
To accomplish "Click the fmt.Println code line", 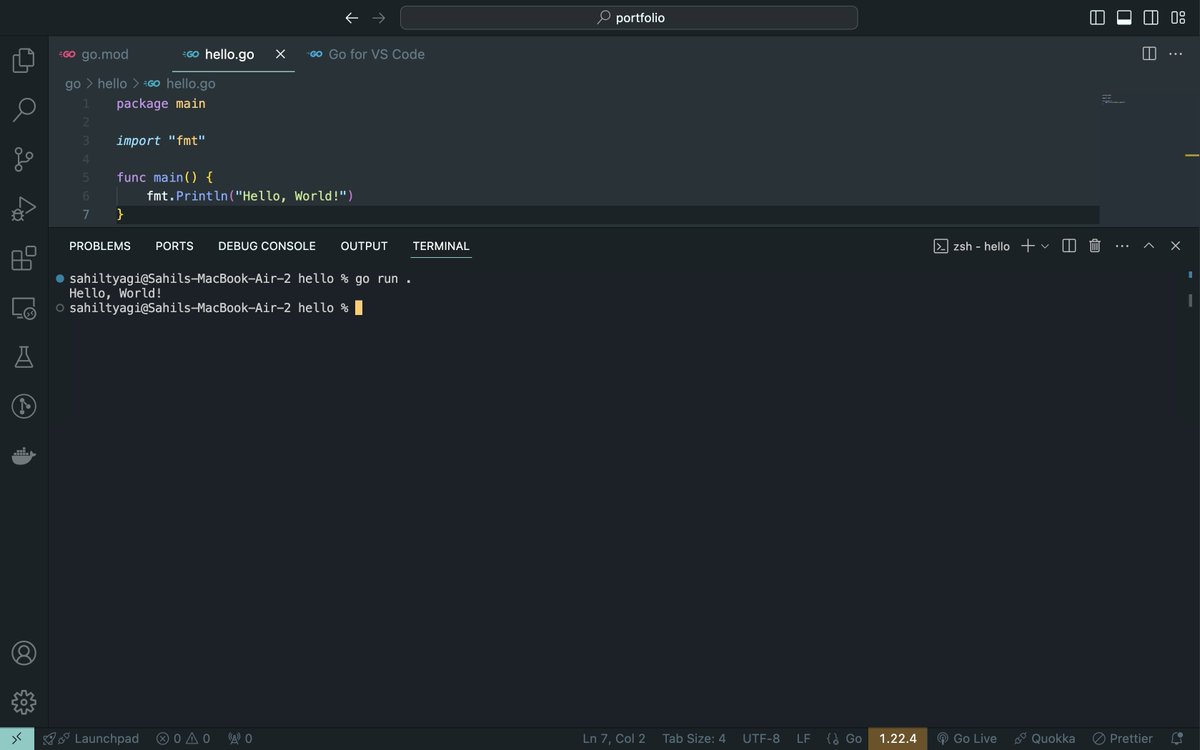I will [x=250, y=196].
